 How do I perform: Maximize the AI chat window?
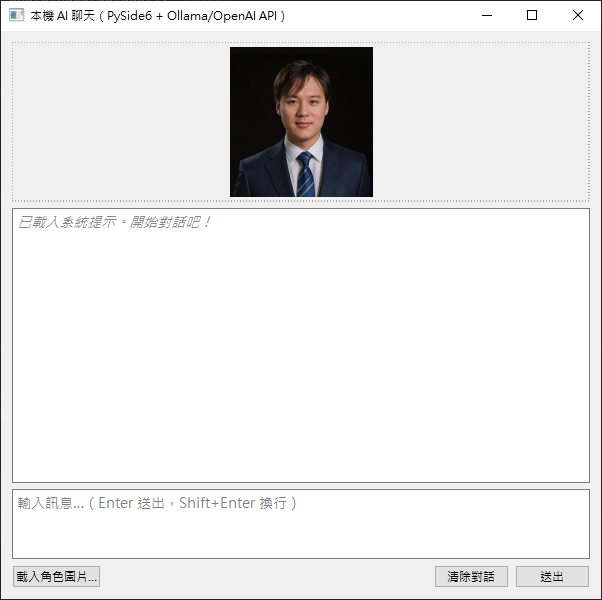pyautogui.click(x=532, y=15)
